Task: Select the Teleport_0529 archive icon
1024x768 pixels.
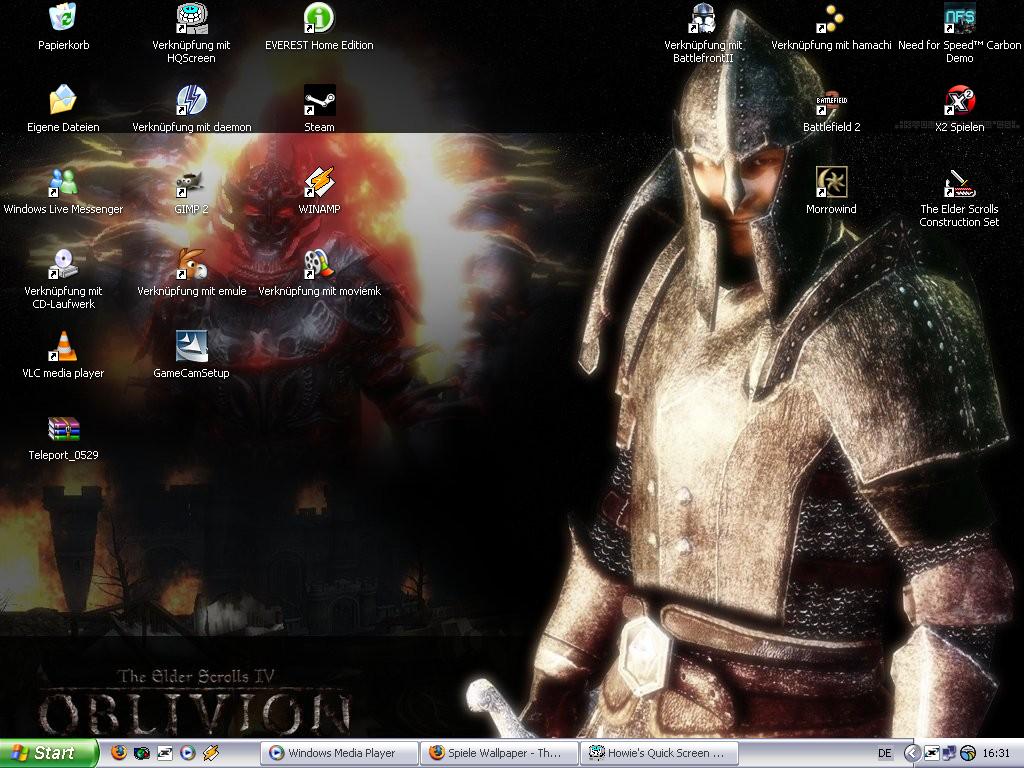Action: point(63,428)
